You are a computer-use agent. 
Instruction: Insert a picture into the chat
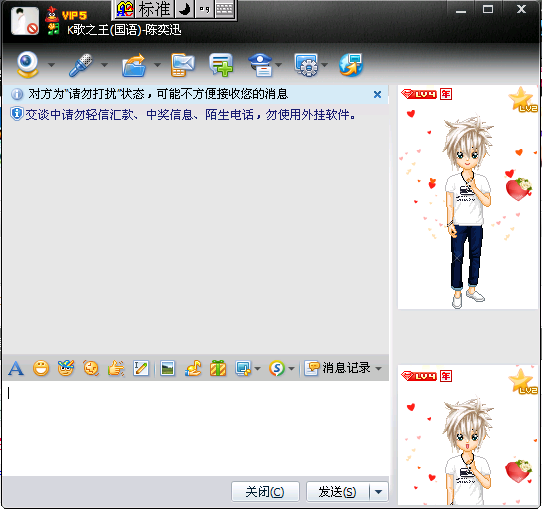168,368
